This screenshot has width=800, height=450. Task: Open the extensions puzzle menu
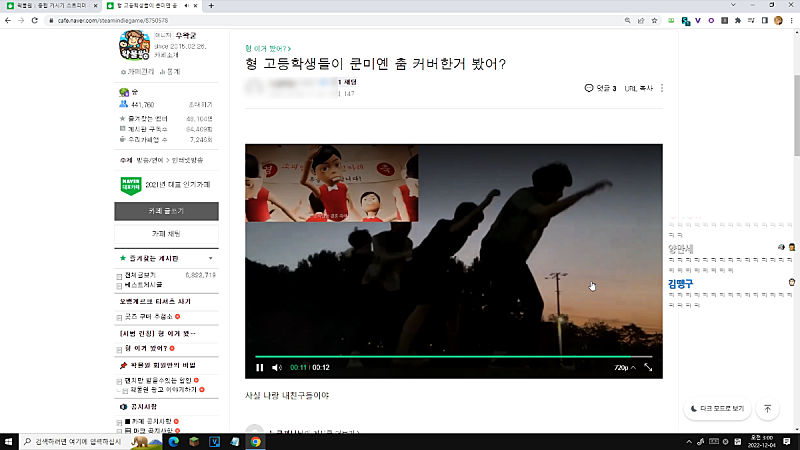click(x=738, y=20)
